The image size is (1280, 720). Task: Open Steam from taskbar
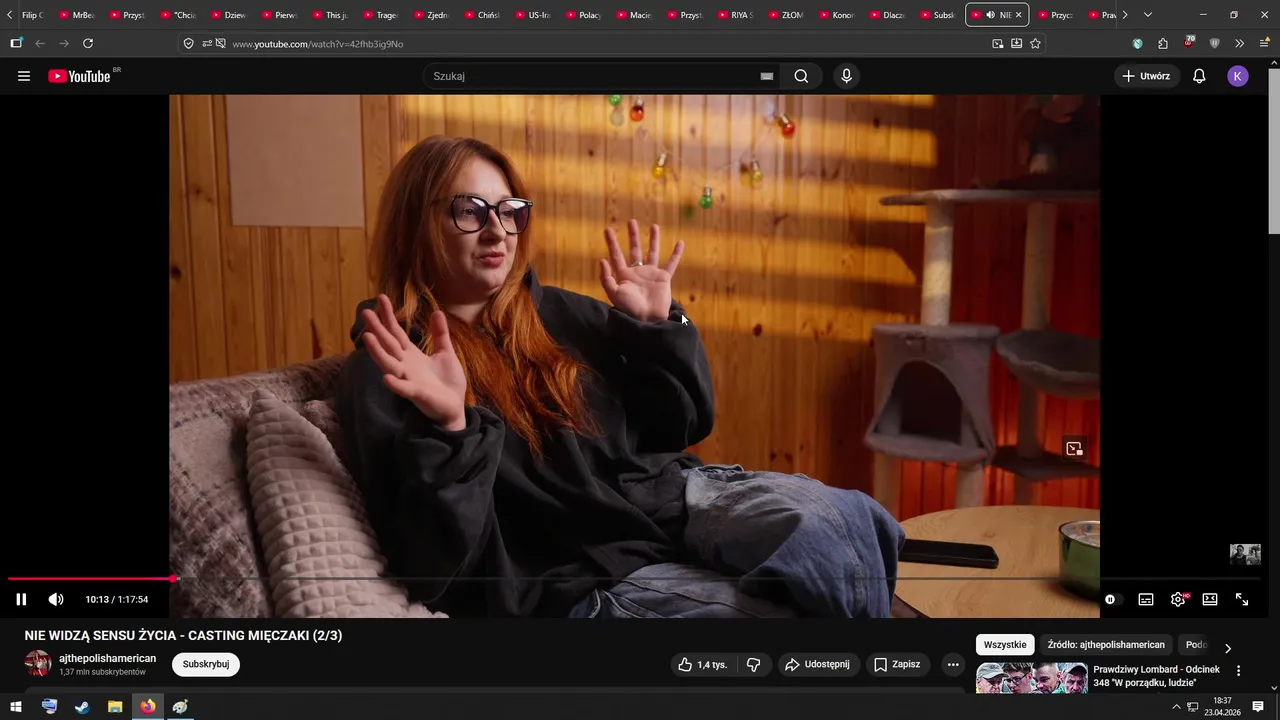click(x=82, y=706)
